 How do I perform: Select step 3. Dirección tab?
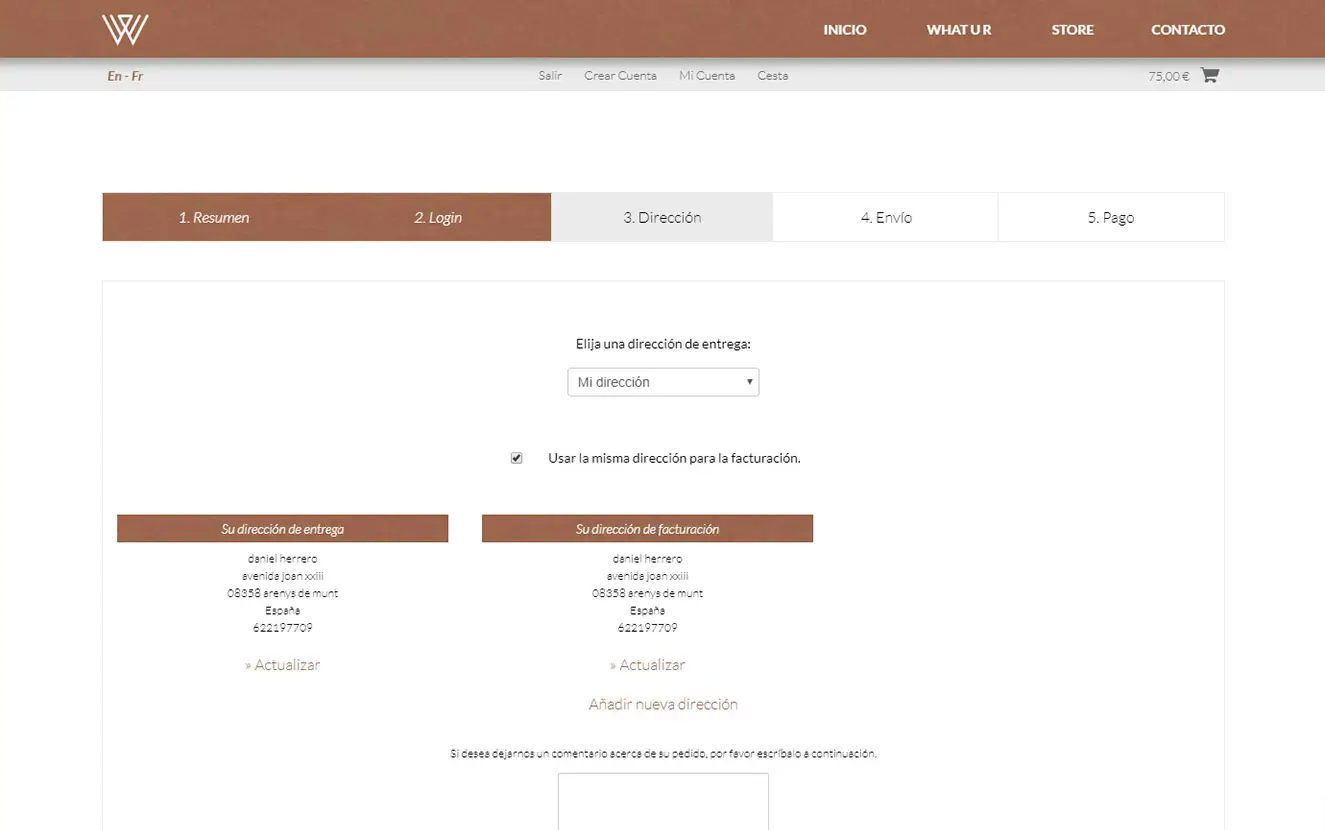662,217
